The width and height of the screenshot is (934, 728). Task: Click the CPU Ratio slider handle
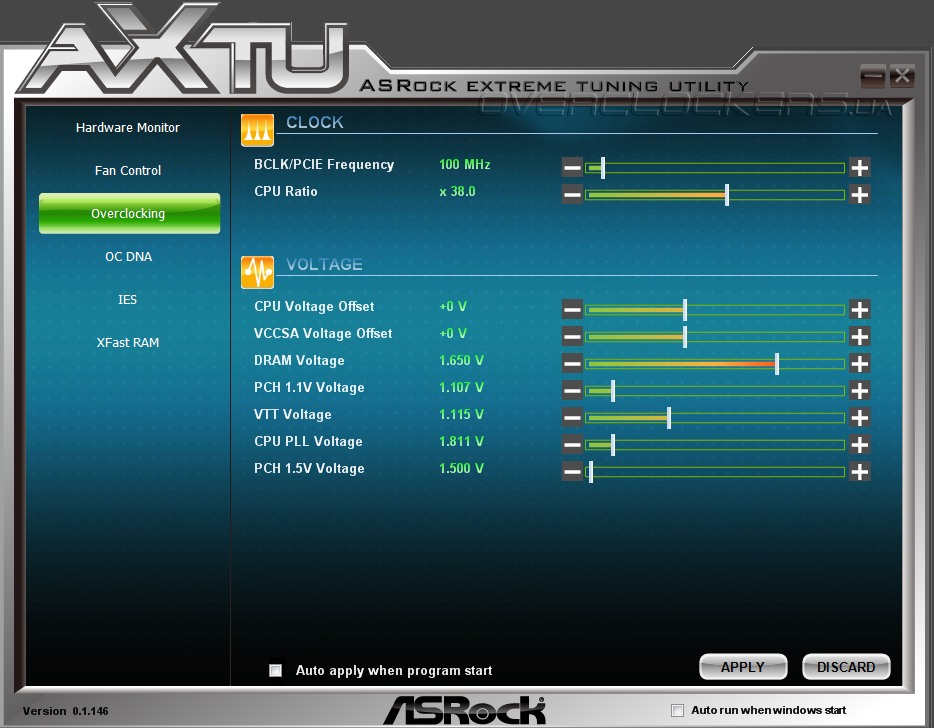pos(727,195)
